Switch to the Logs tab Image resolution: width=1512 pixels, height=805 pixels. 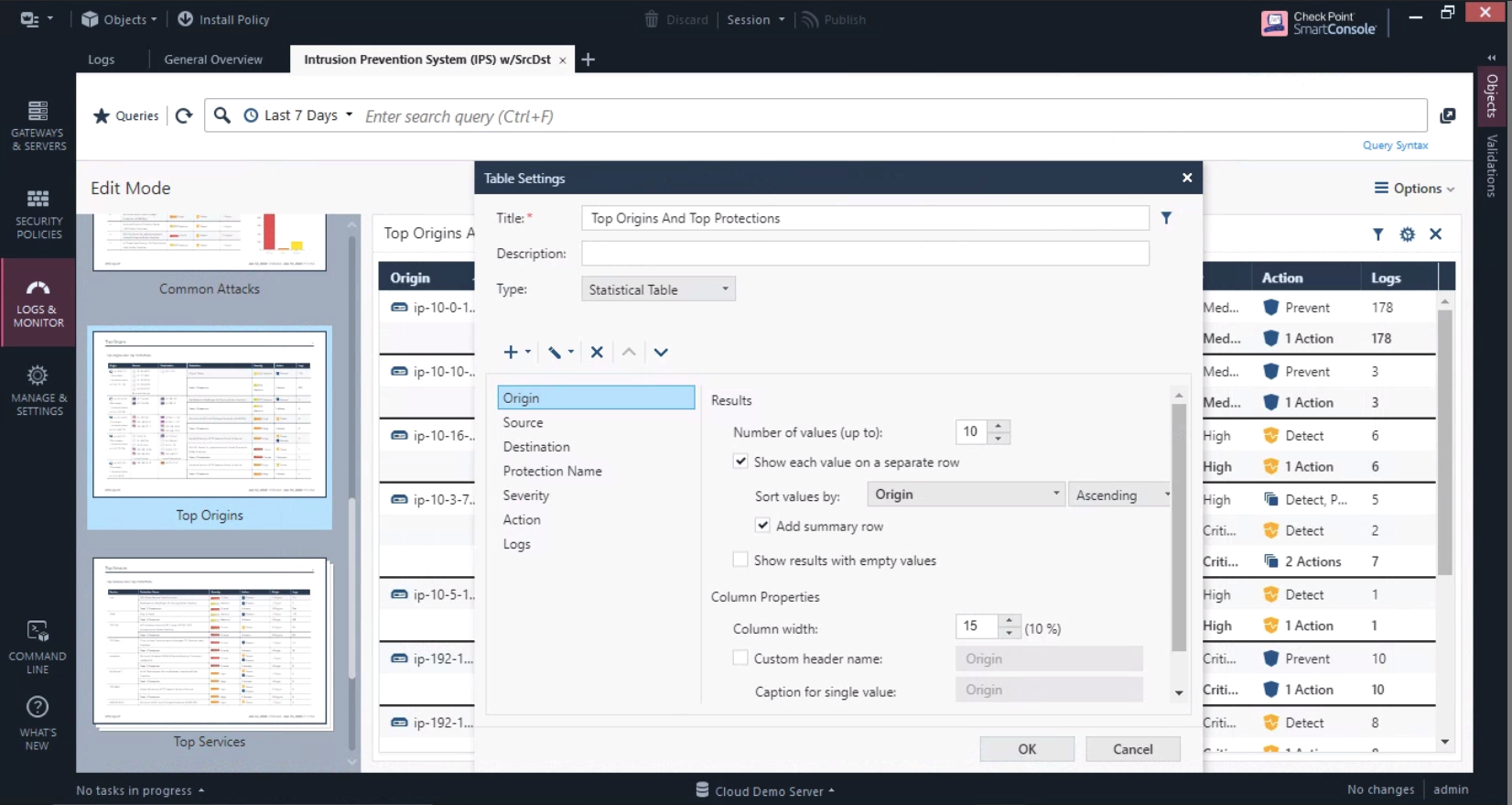pyautogui.click(x=102, y=60)
